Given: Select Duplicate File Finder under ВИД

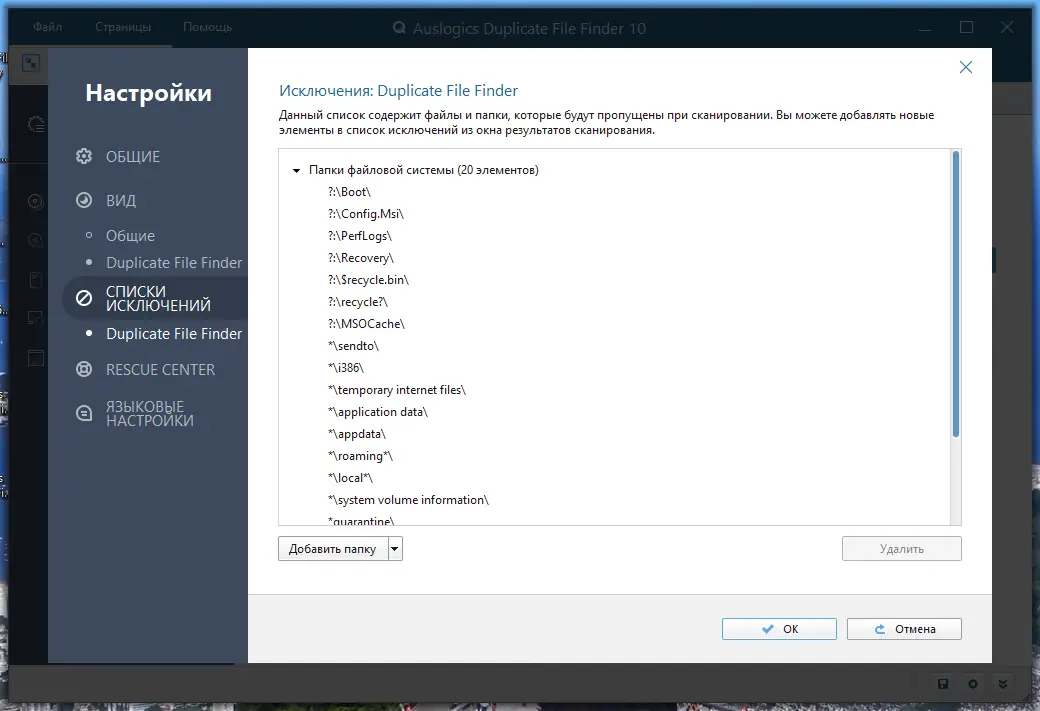Looking at the screenshot, I should click(174, 263).
